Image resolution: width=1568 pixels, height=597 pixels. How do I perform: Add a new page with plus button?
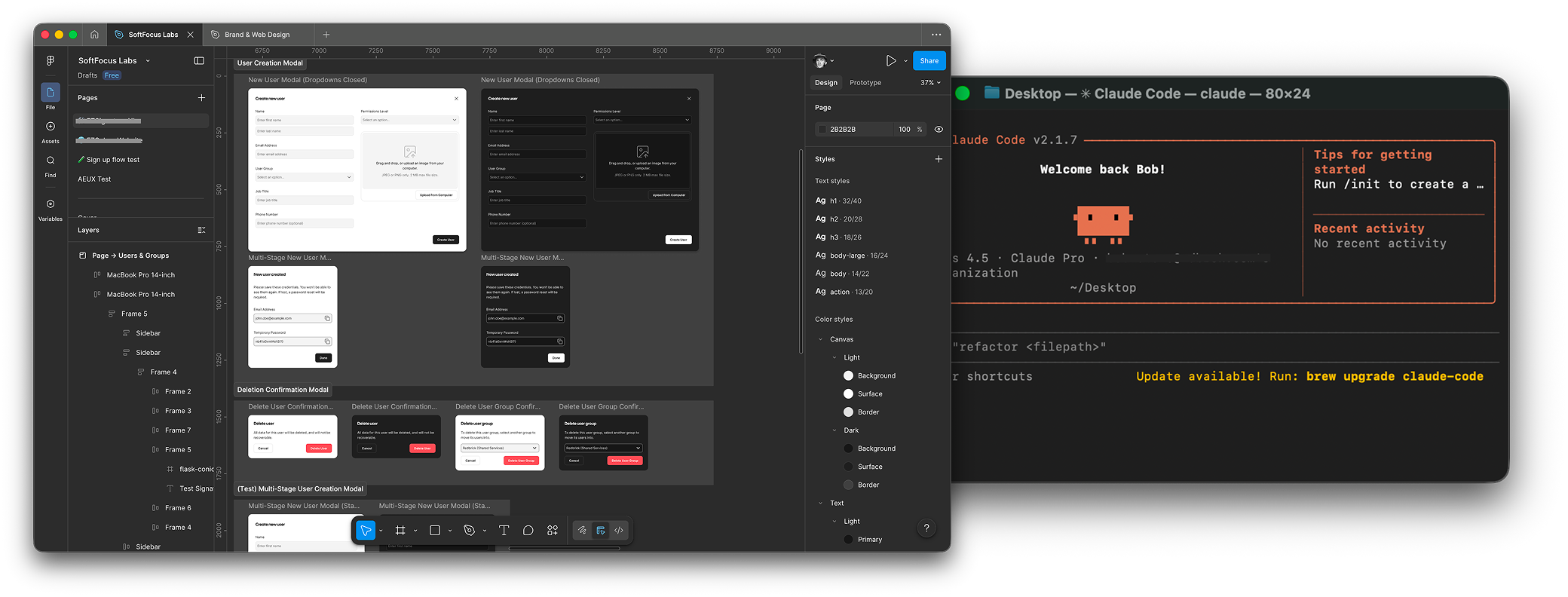click(201, 98)
